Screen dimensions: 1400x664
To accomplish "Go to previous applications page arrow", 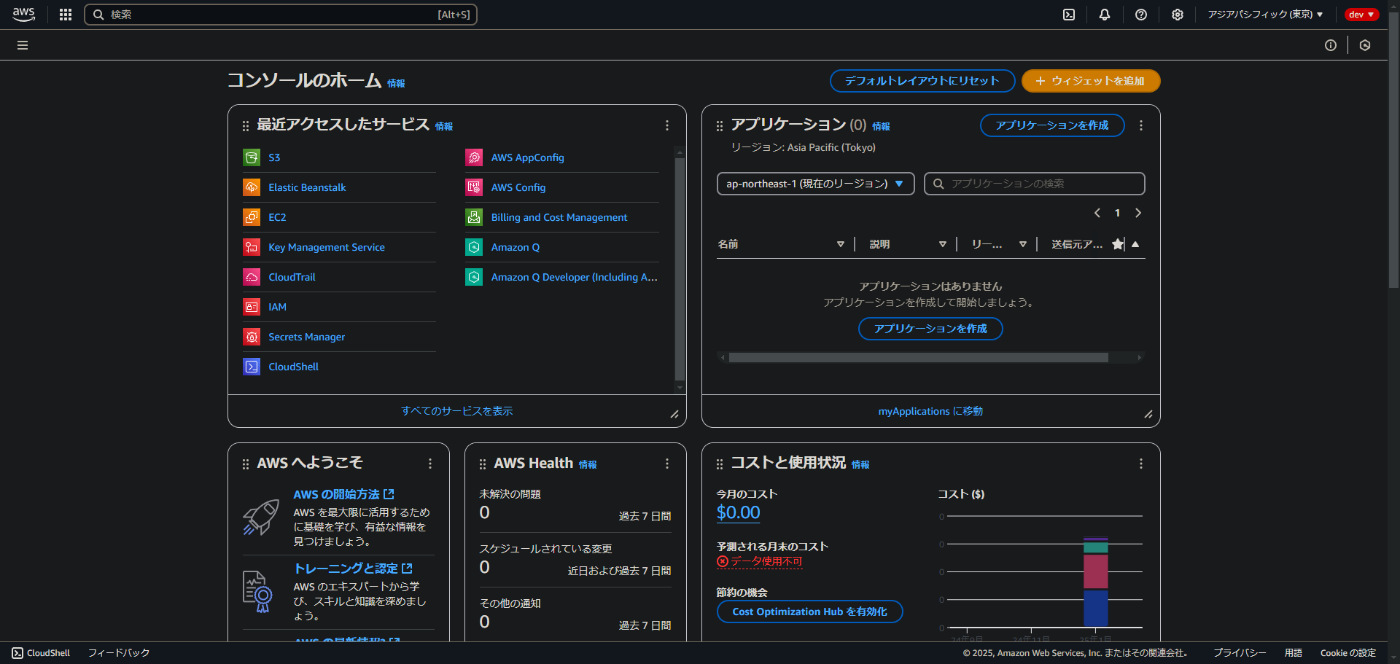I will pos(1097,213).
